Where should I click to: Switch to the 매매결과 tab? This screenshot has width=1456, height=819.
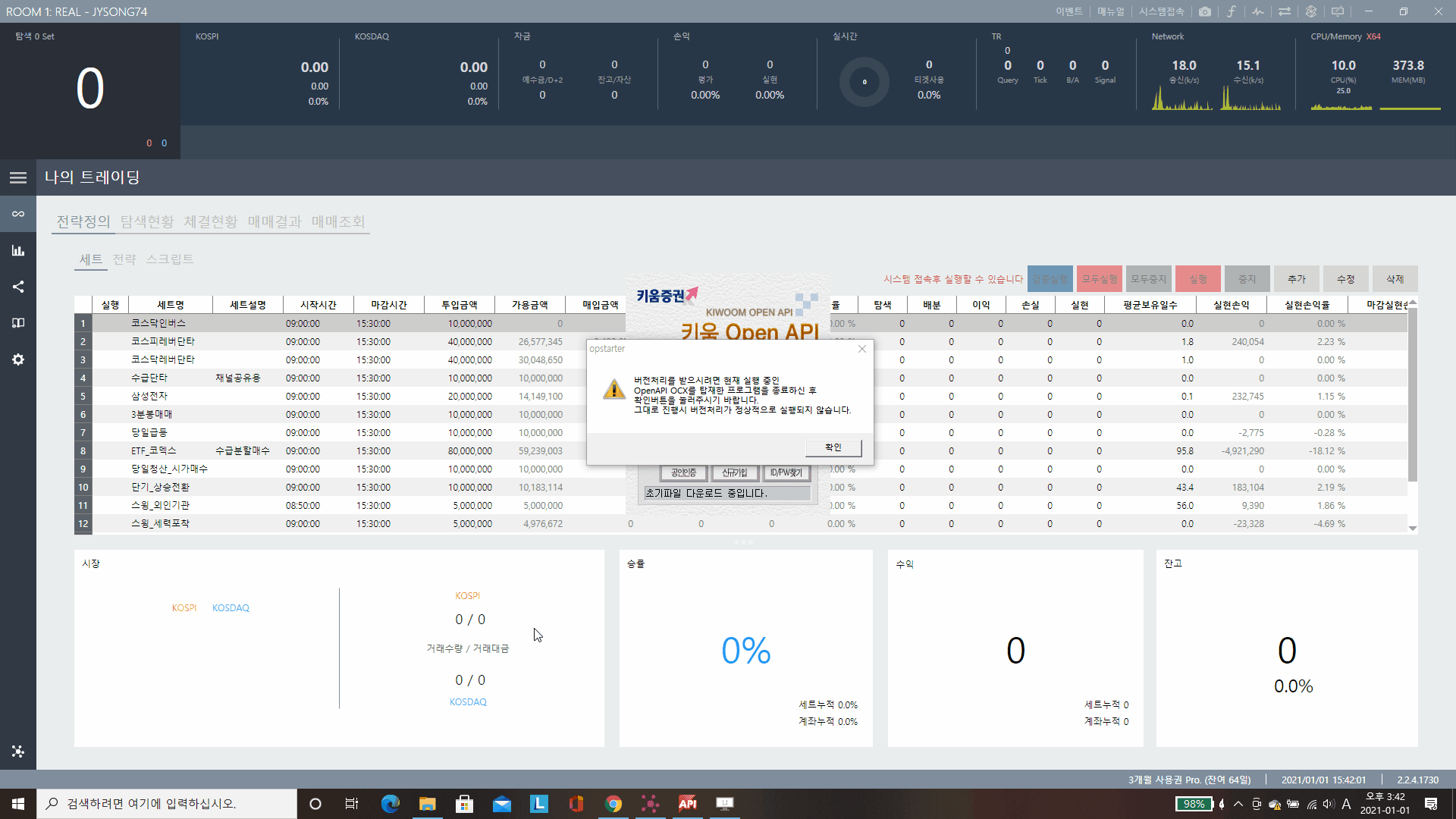275,221
